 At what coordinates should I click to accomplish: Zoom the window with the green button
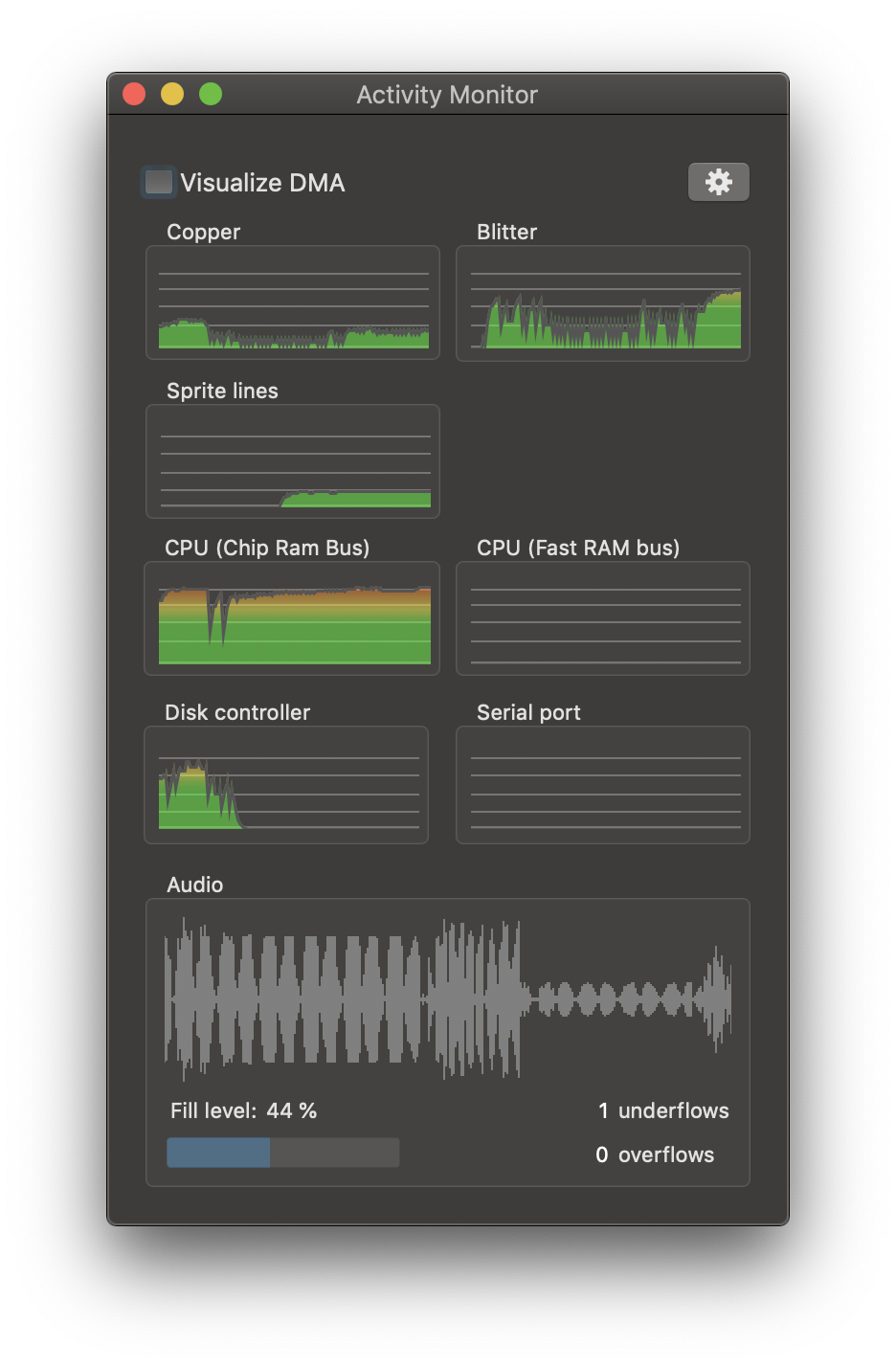click(x=211, y=94)
